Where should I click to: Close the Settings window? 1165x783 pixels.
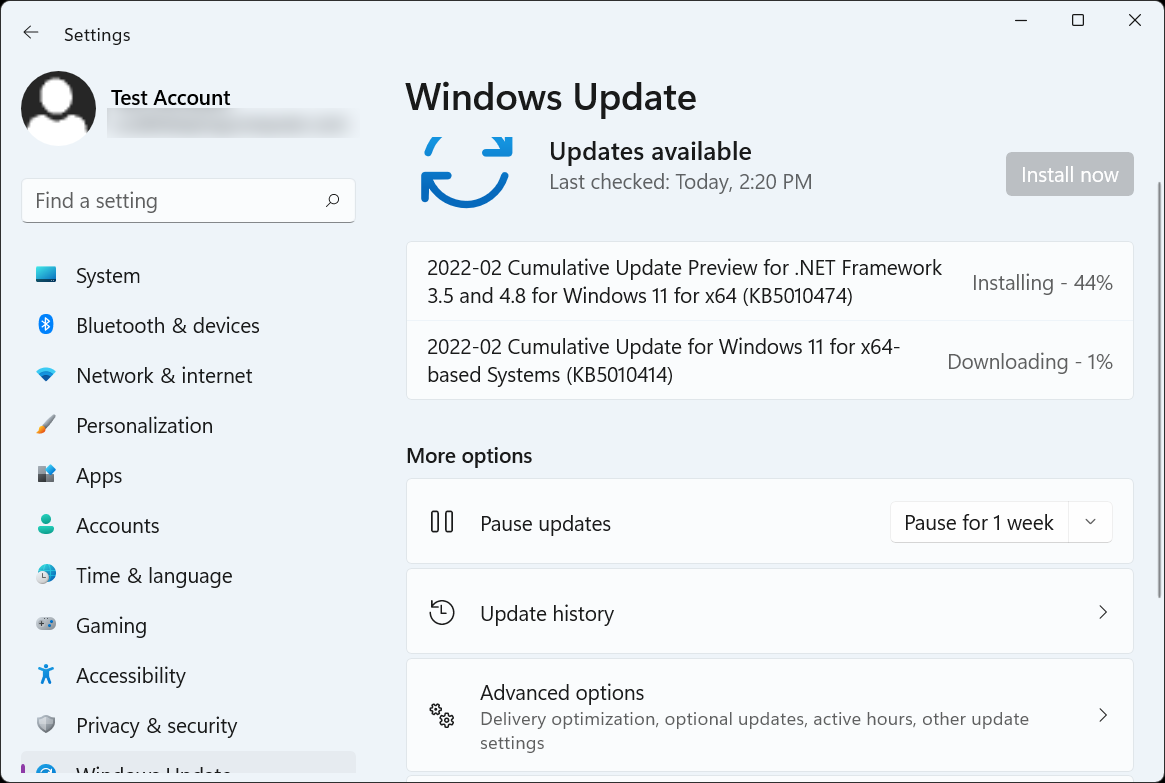click(1135, 20)
